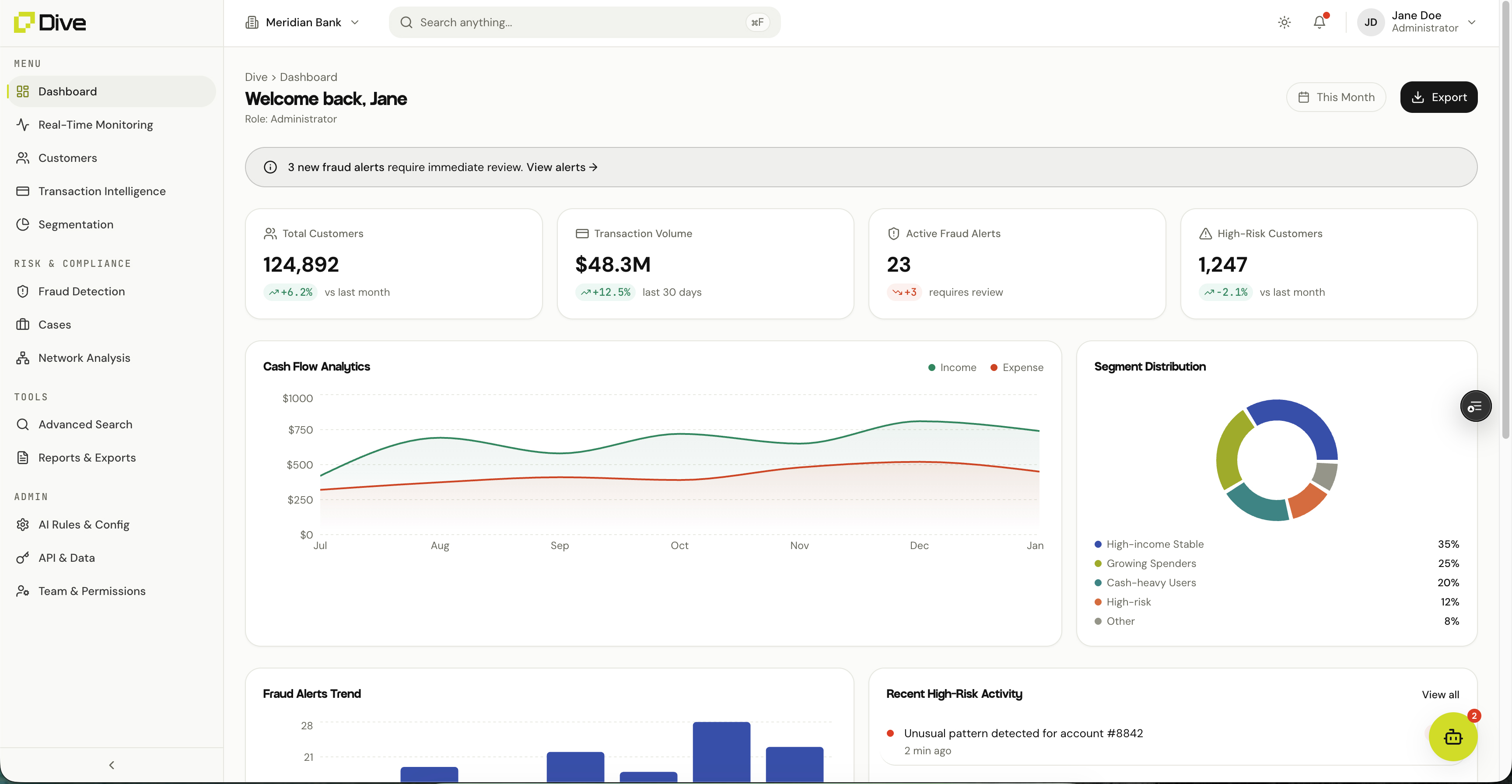Click the Dive logo icon

click(24, 22)
